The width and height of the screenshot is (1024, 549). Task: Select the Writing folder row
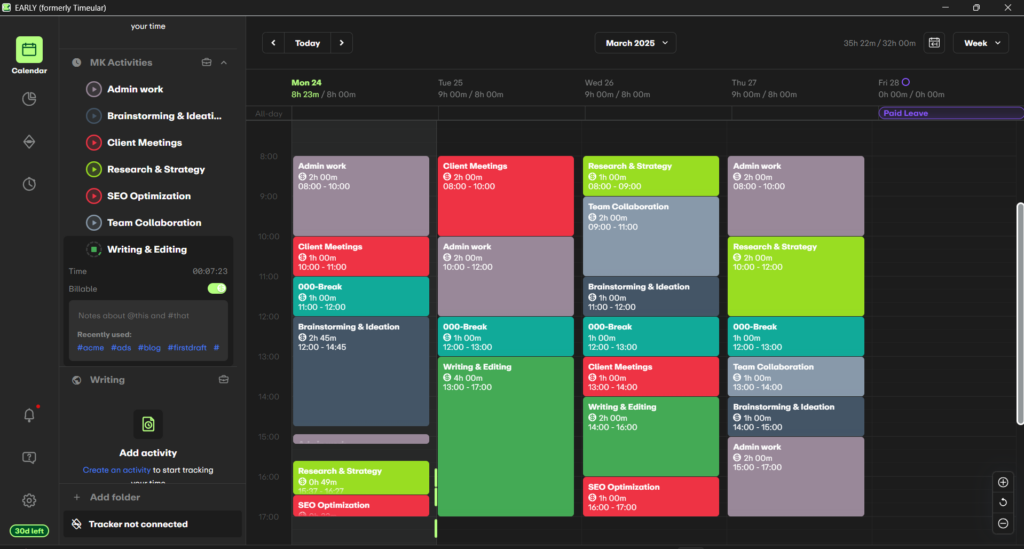(x=148, y=379)
